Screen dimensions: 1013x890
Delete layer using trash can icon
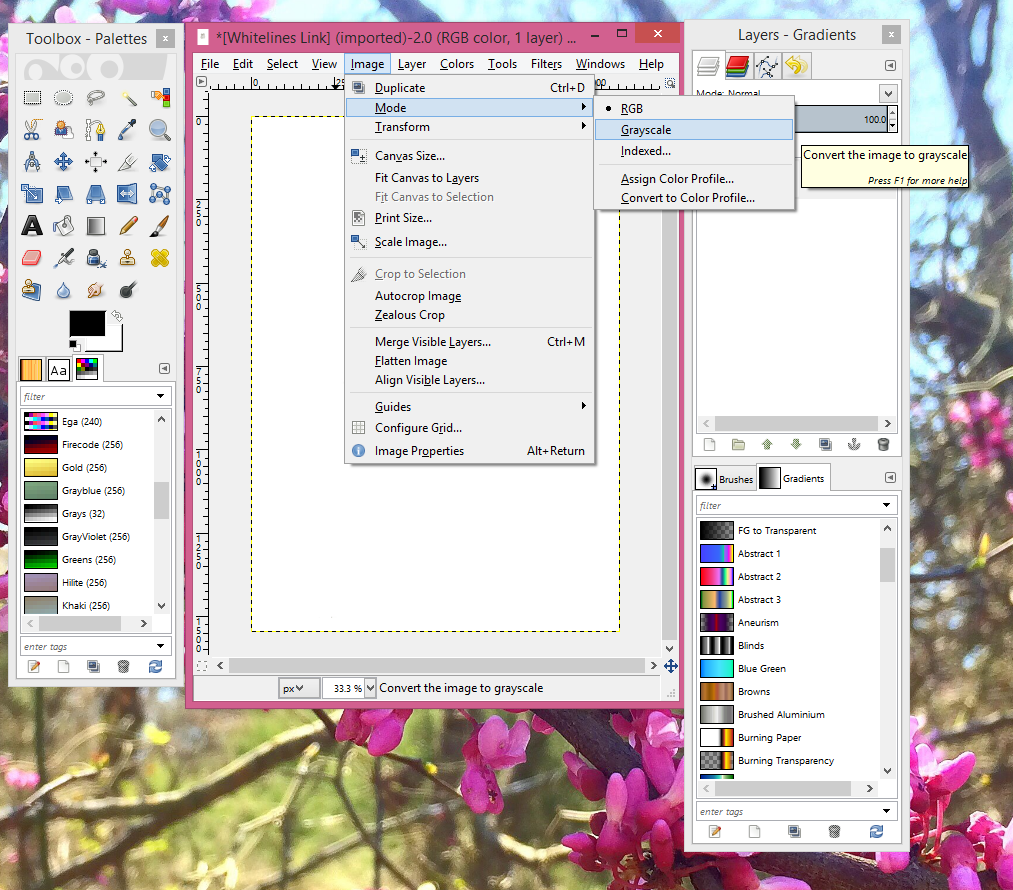tap(883, 444)
